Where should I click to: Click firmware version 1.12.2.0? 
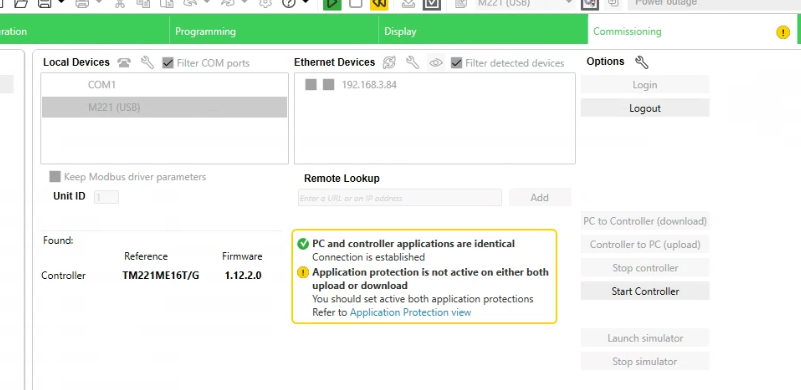click(243, 276)
